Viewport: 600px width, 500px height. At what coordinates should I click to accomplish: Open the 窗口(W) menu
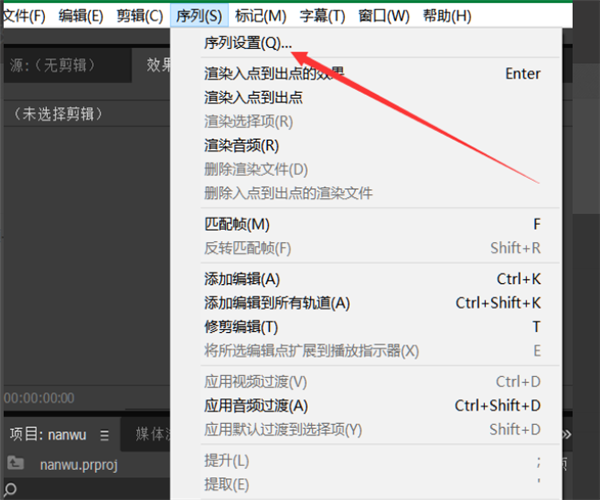point(384,16)
